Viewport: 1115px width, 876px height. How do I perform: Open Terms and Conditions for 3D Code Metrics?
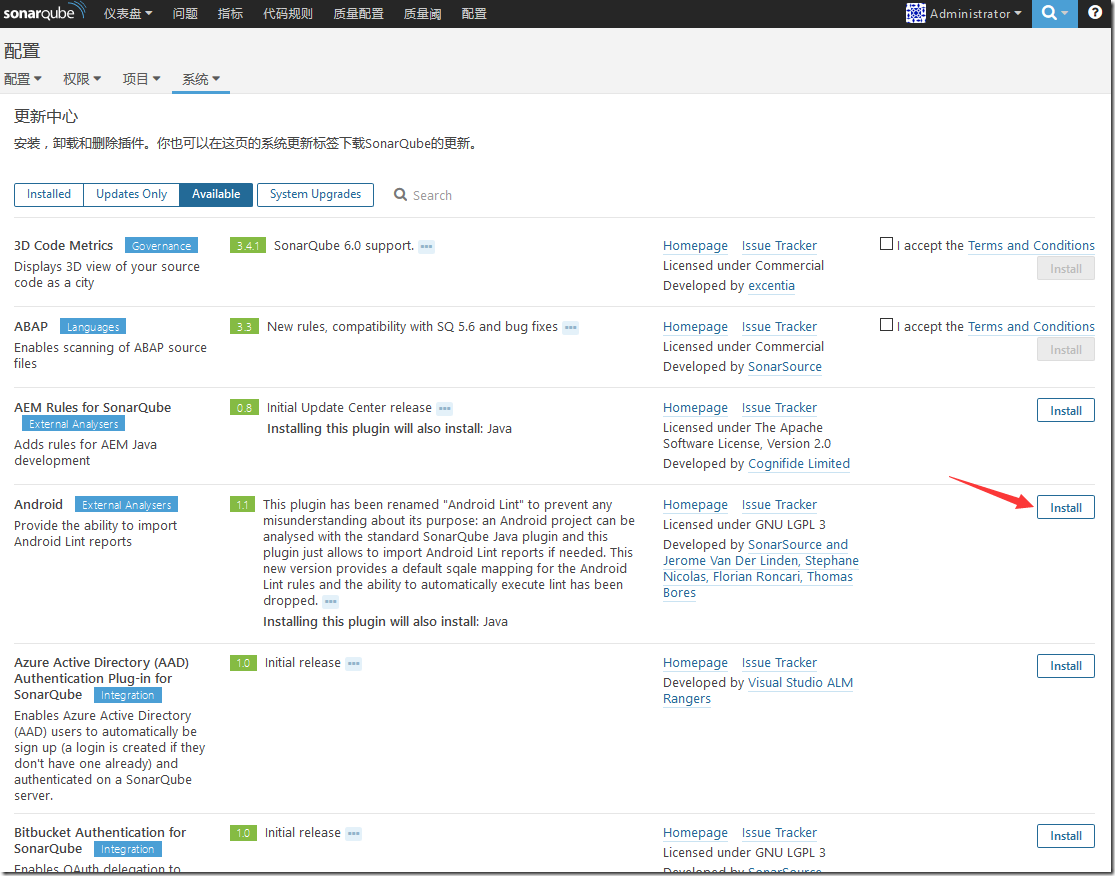[1031, 246]
